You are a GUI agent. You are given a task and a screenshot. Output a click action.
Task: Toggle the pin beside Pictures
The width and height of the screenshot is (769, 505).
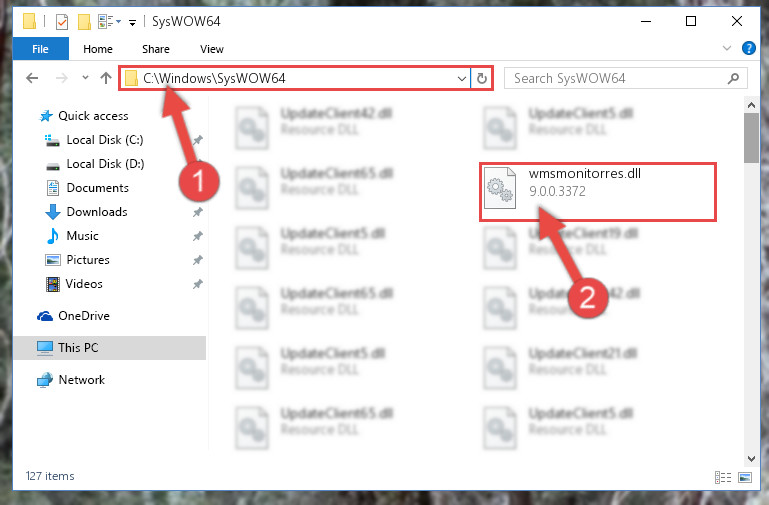pyautogui.click(x=198, y=260)
